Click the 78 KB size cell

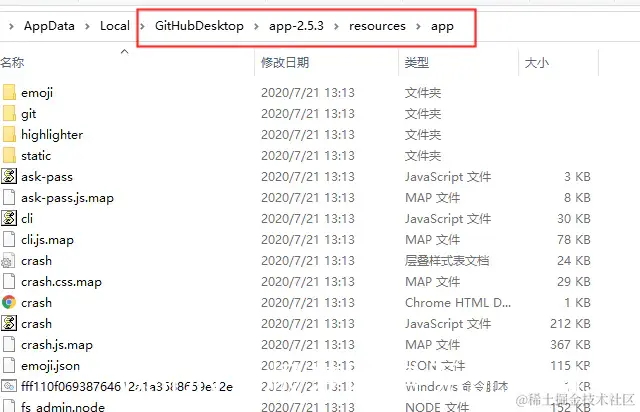(574, 239)
